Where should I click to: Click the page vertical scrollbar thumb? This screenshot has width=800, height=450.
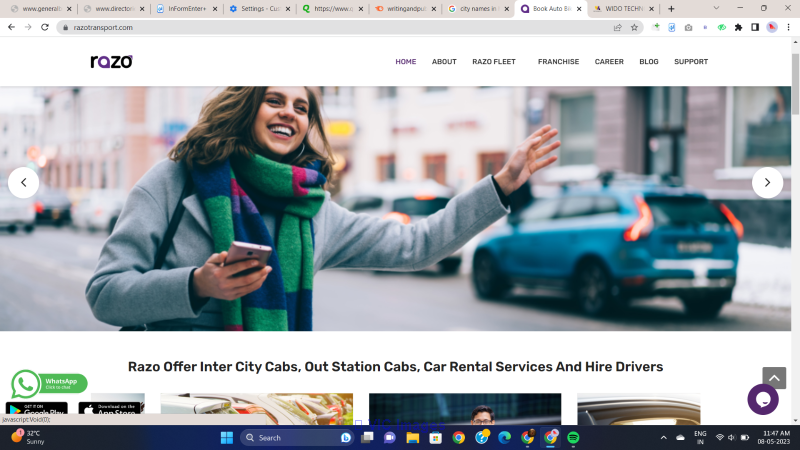[x=795, y=84]
